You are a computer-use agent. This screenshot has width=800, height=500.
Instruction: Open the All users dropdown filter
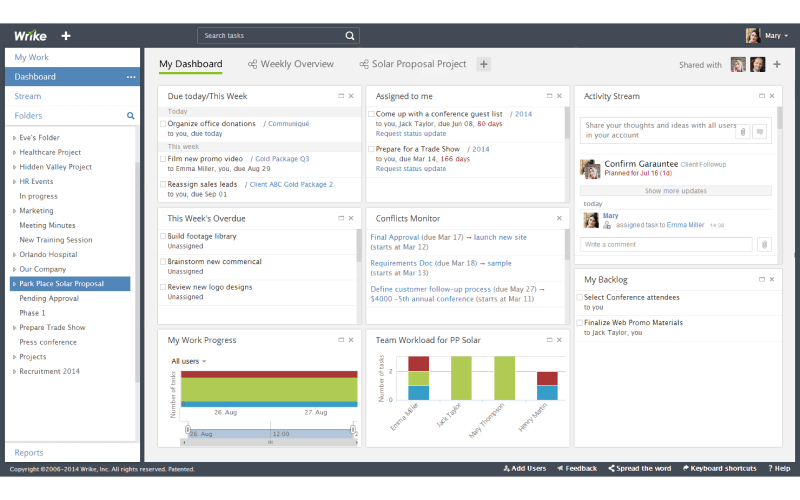[x=188, y=361]
